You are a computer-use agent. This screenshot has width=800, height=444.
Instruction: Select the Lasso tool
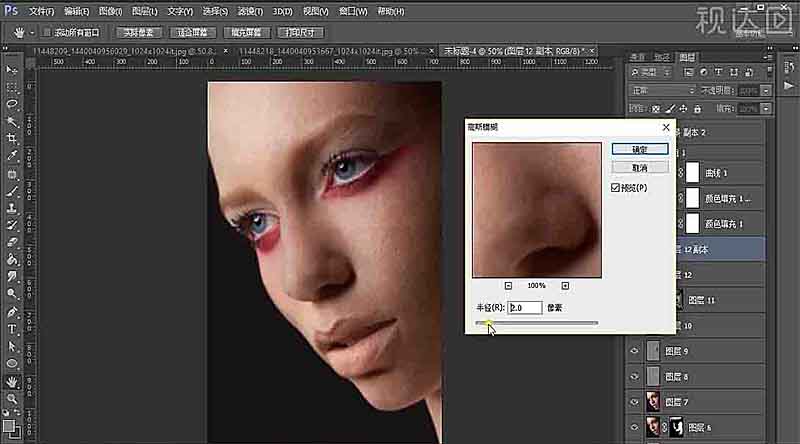(x=12, y=104)
